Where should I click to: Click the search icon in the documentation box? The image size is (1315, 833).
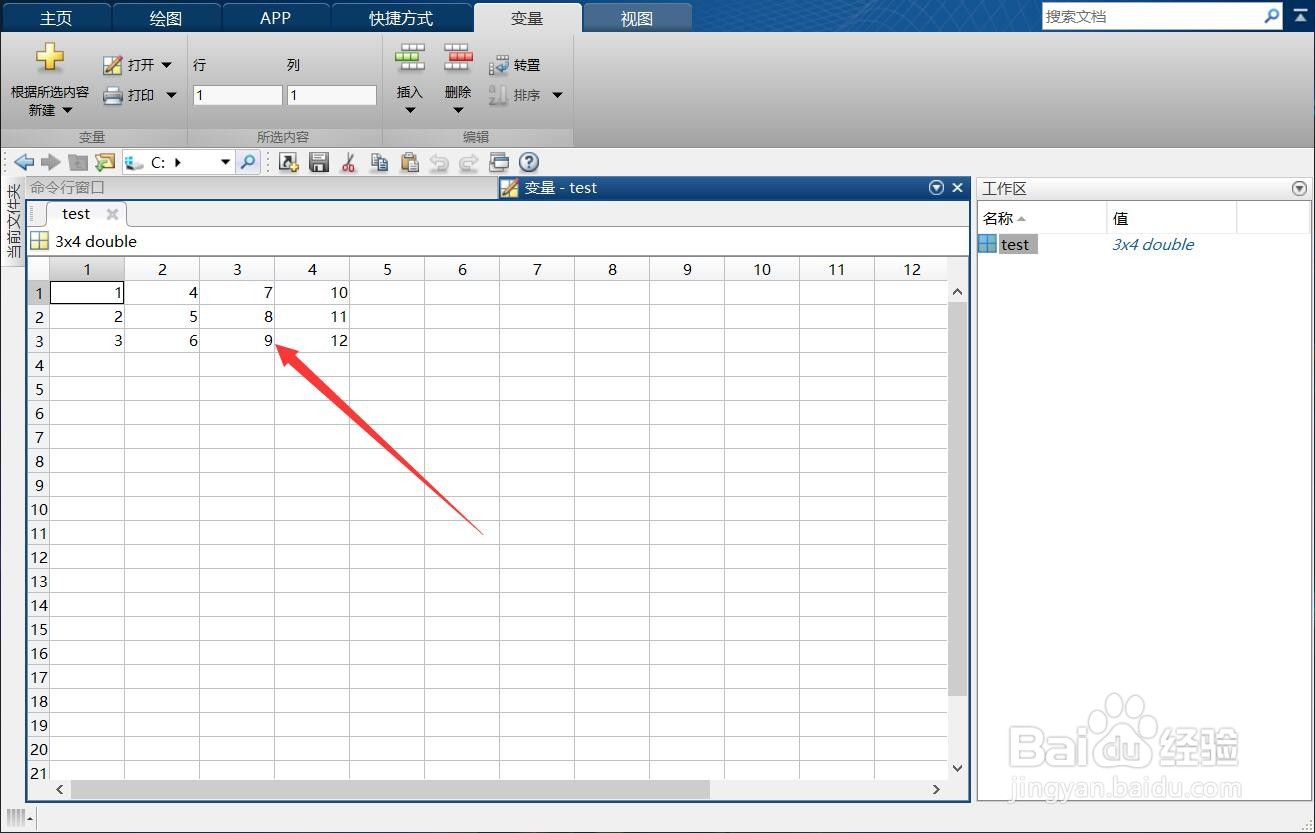click(x=1271, y=16)
